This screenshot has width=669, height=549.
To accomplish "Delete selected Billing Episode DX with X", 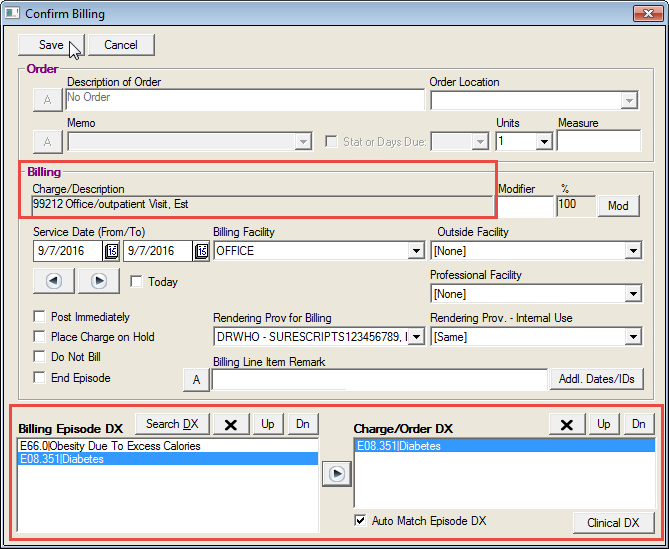I will (x=231, y=424).
